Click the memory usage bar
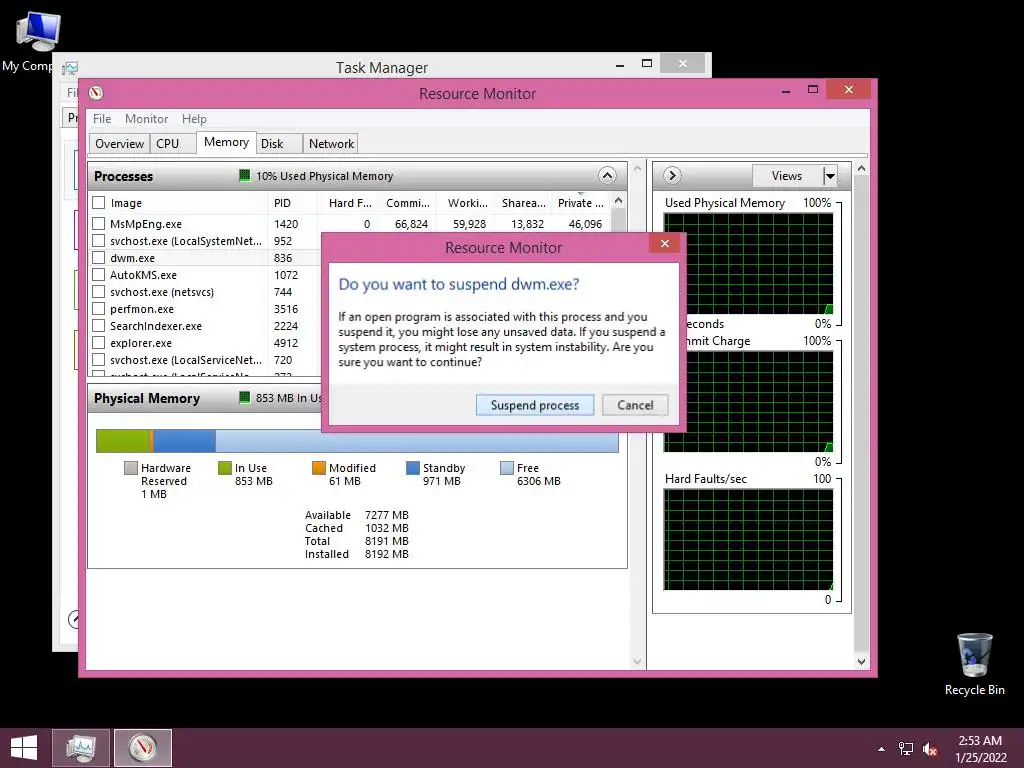The image size is (1024, 768). [357, 441]
